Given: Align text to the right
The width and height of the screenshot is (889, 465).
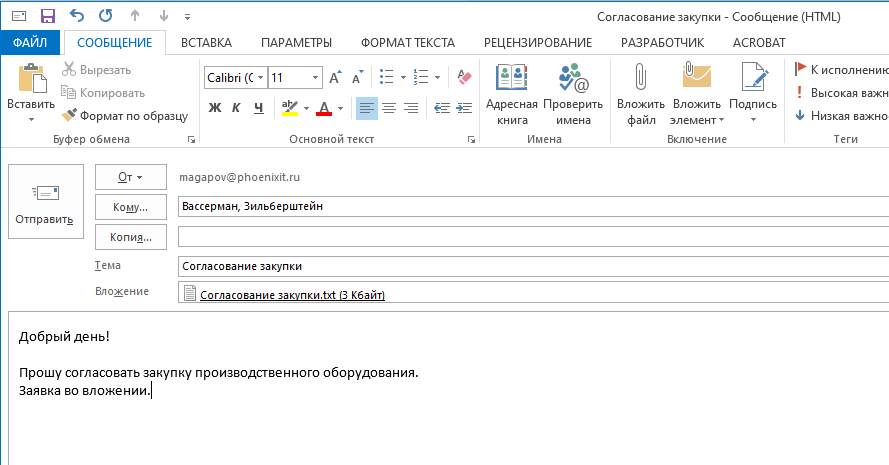Looking at the screenshot, I should [410, 108].
